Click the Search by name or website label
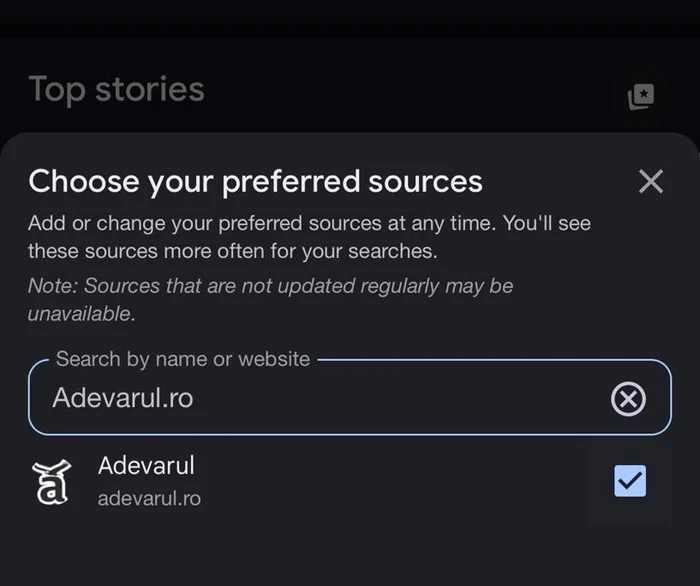This screenshot has width=700, height=586. (x=183, y=359)
